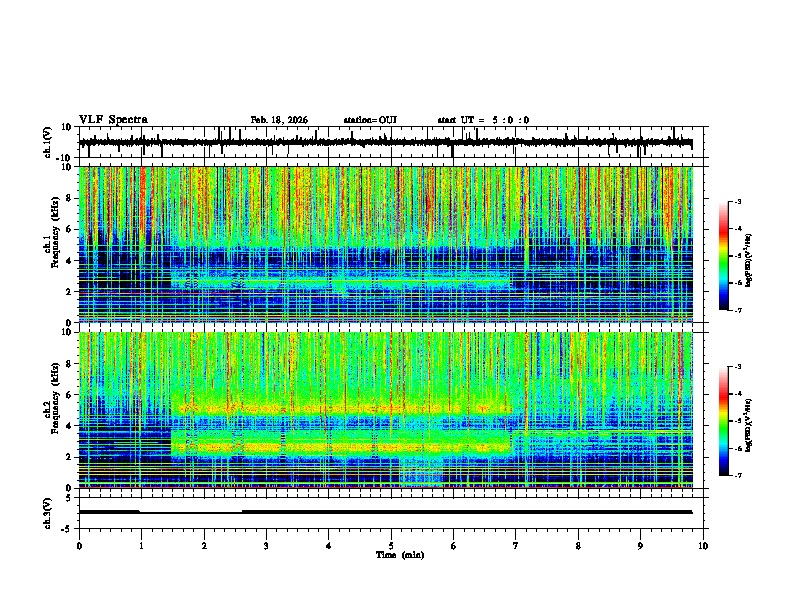Image resolution: width=792 pixels, height=612 pixels.
Task: Click time axis tick label '10'
Action: (x=703, y=546)
